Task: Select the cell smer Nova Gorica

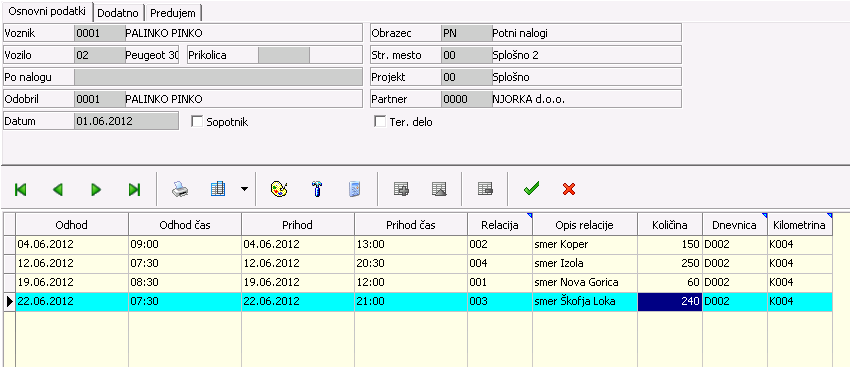Action: (x=585, y=283)
